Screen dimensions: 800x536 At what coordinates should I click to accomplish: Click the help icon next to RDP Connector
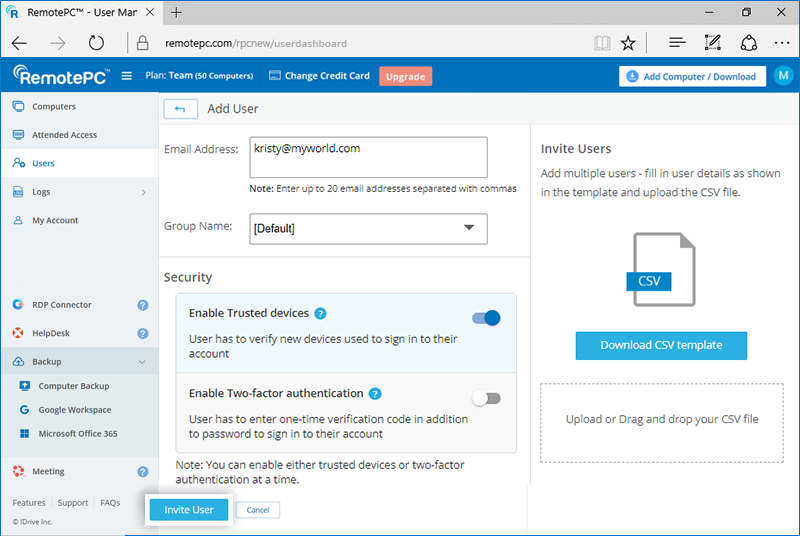click(x=142, y=305)
